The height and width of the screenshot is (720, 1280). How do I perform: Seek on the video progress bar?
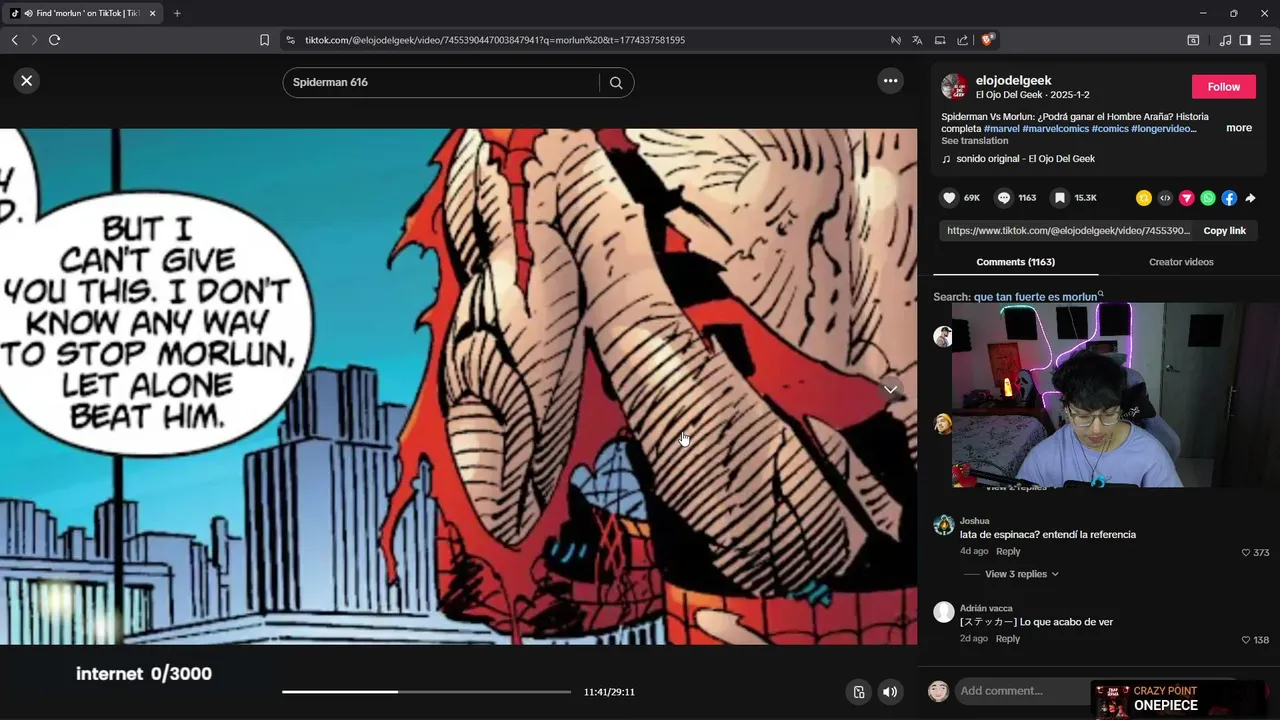click(x=426, y=692)
